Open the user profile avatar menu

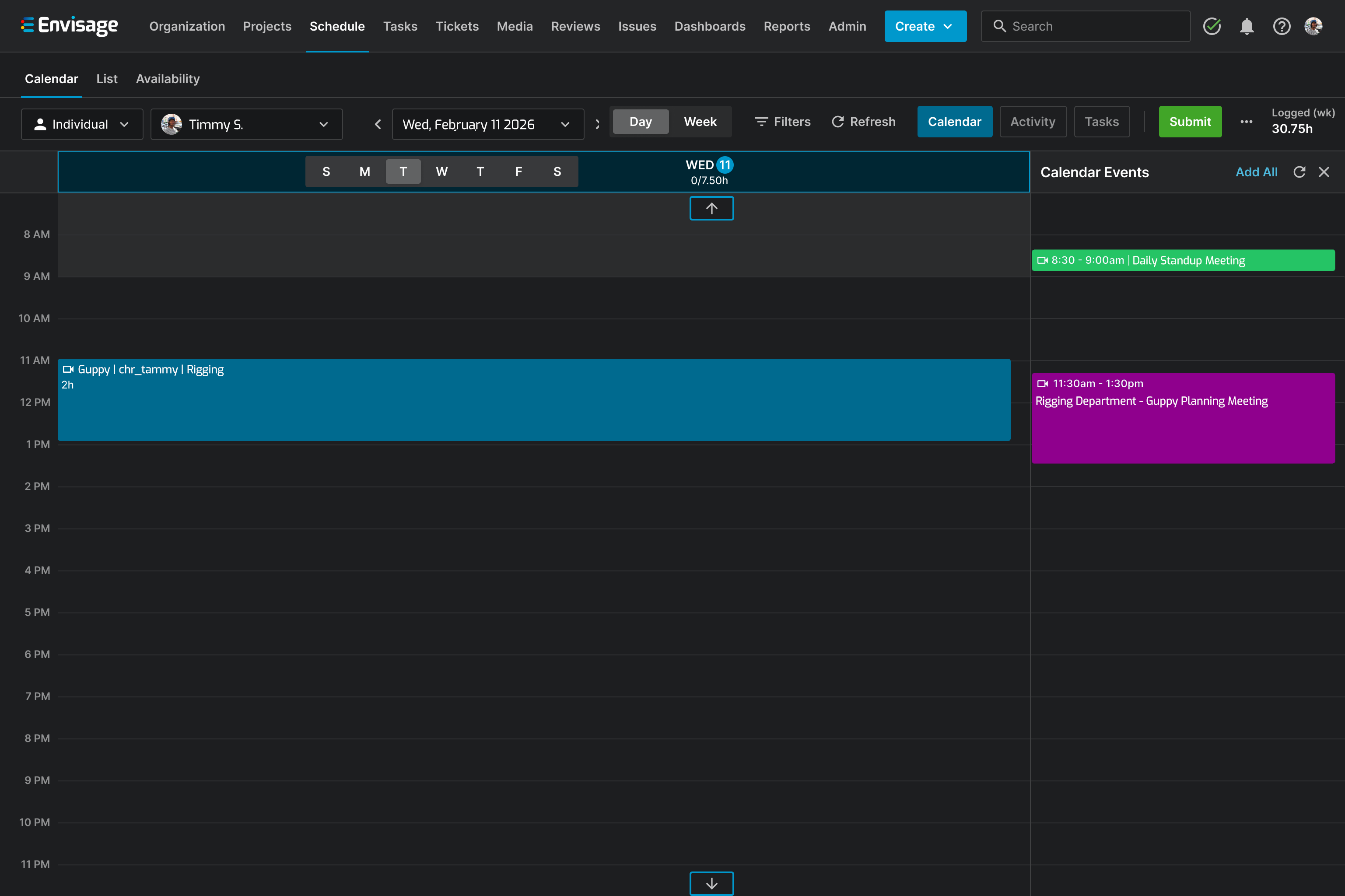click(1314, 26)
